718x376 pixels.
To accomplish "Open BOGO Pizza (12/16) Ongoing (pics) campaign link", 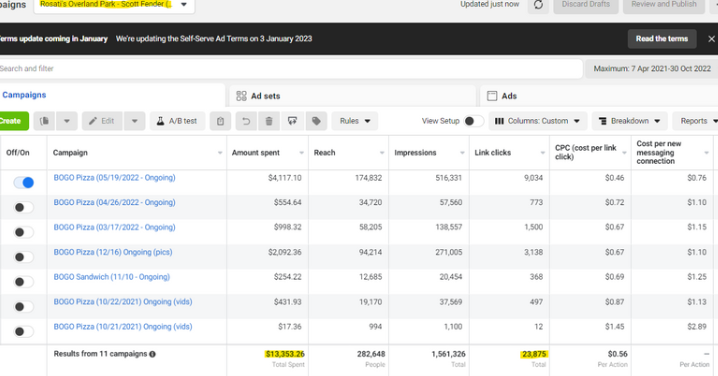I will 113,252.
